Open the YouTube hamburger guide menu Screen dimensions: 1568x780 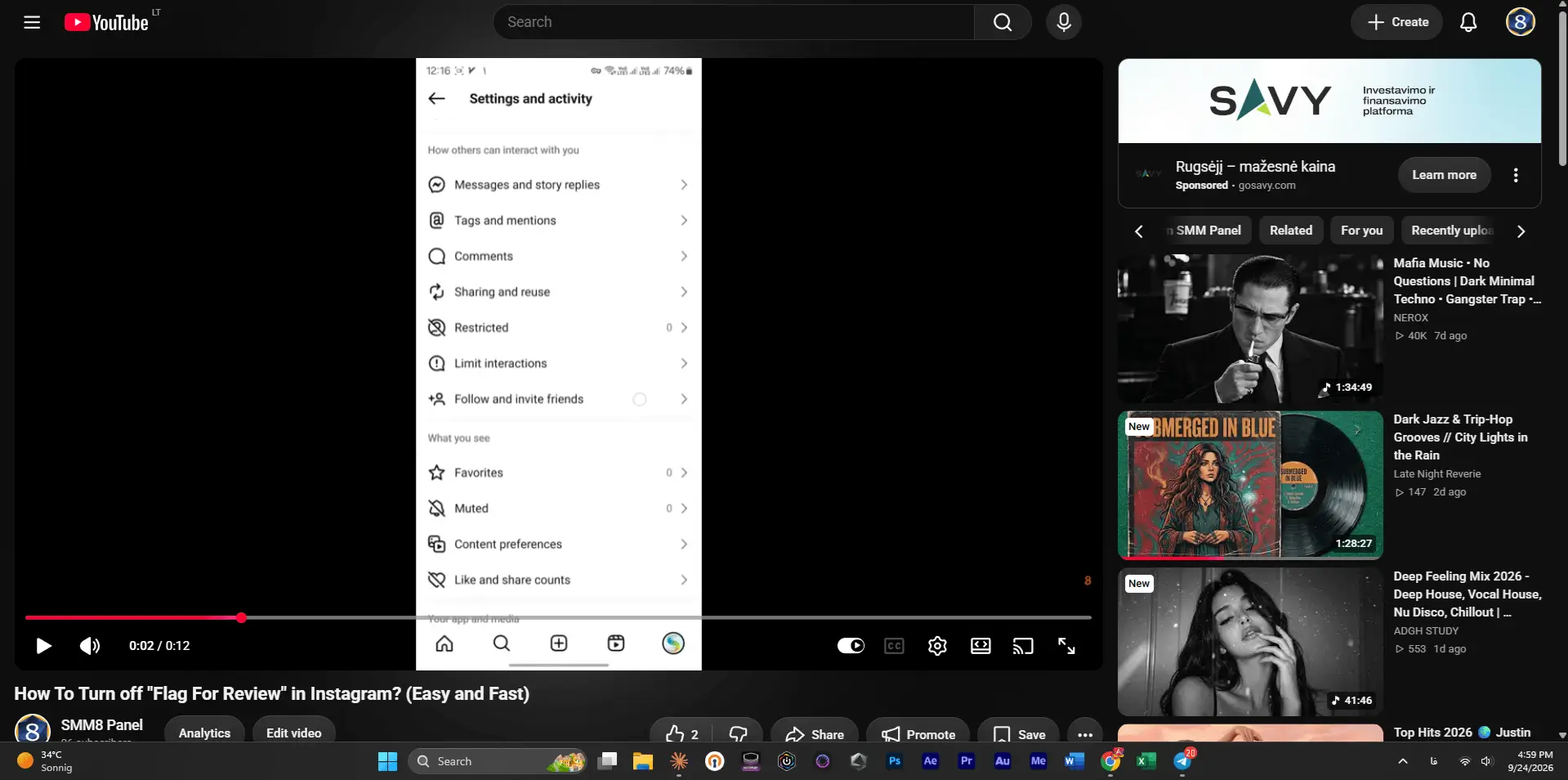tap(32, 22)
